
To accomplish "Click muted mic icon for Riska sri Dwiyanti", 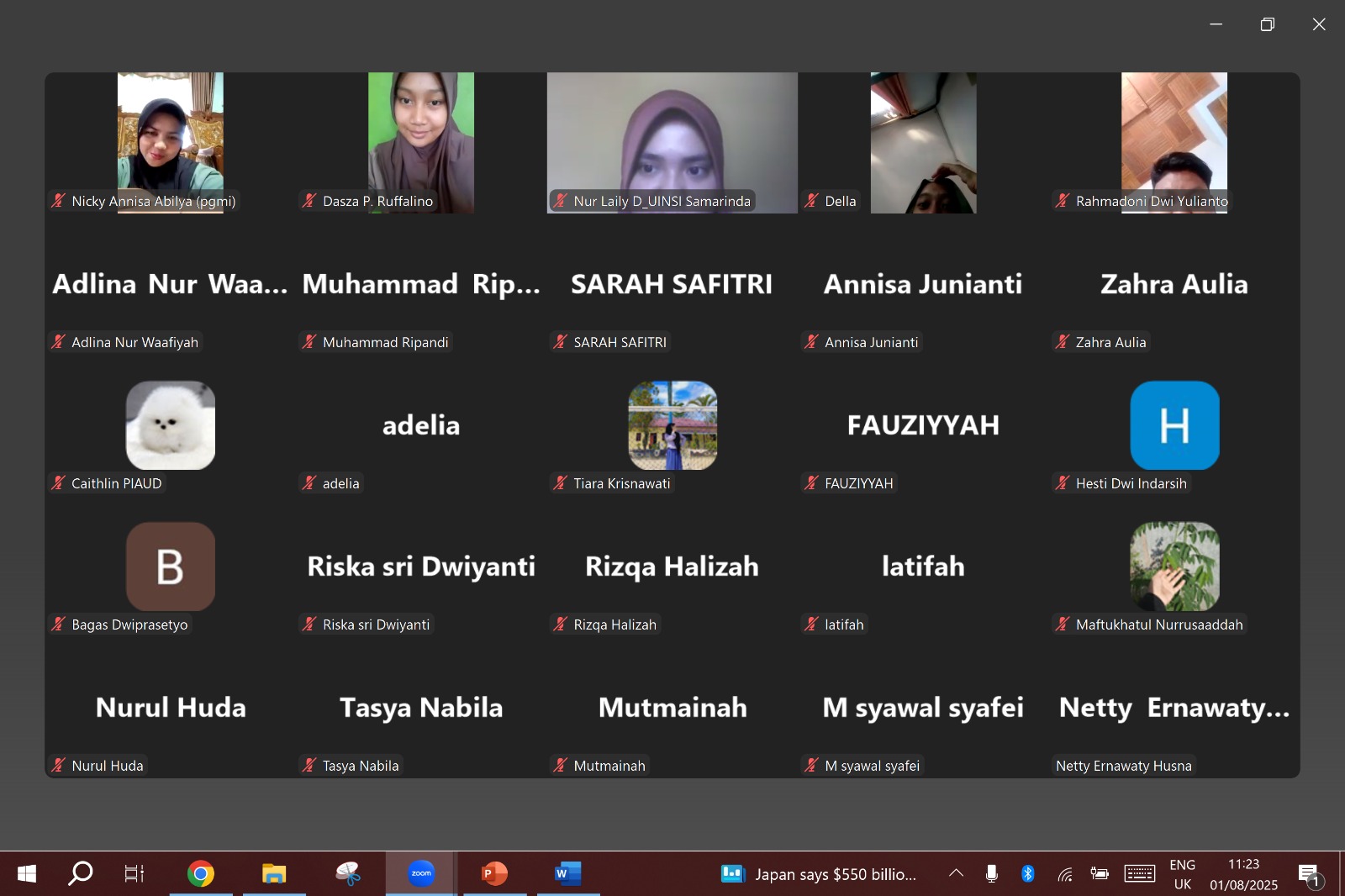I will click(x=310, y=624).
